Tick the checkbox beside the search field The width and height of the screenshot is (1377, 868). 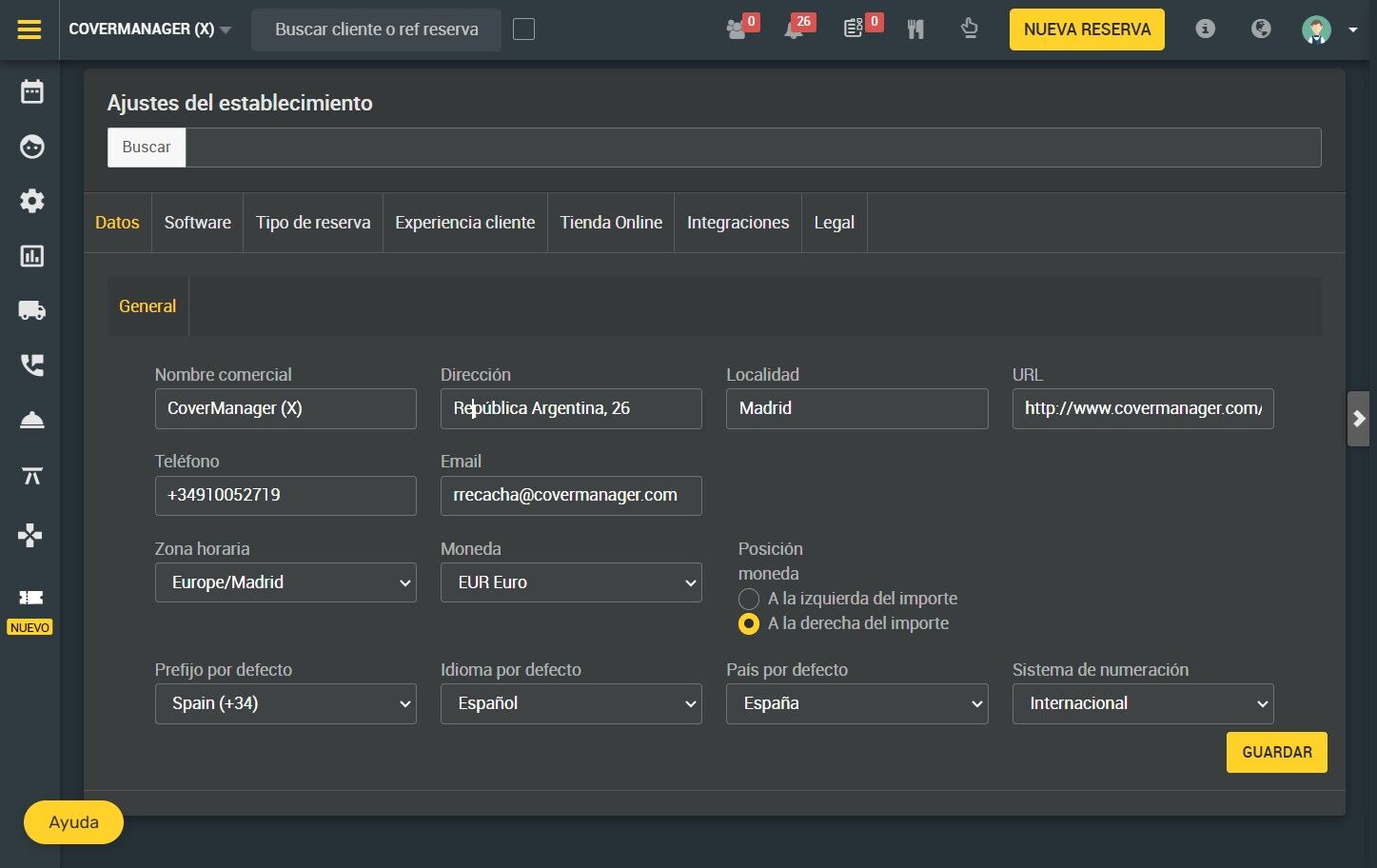pyautogui.click(x=523, y=30)
